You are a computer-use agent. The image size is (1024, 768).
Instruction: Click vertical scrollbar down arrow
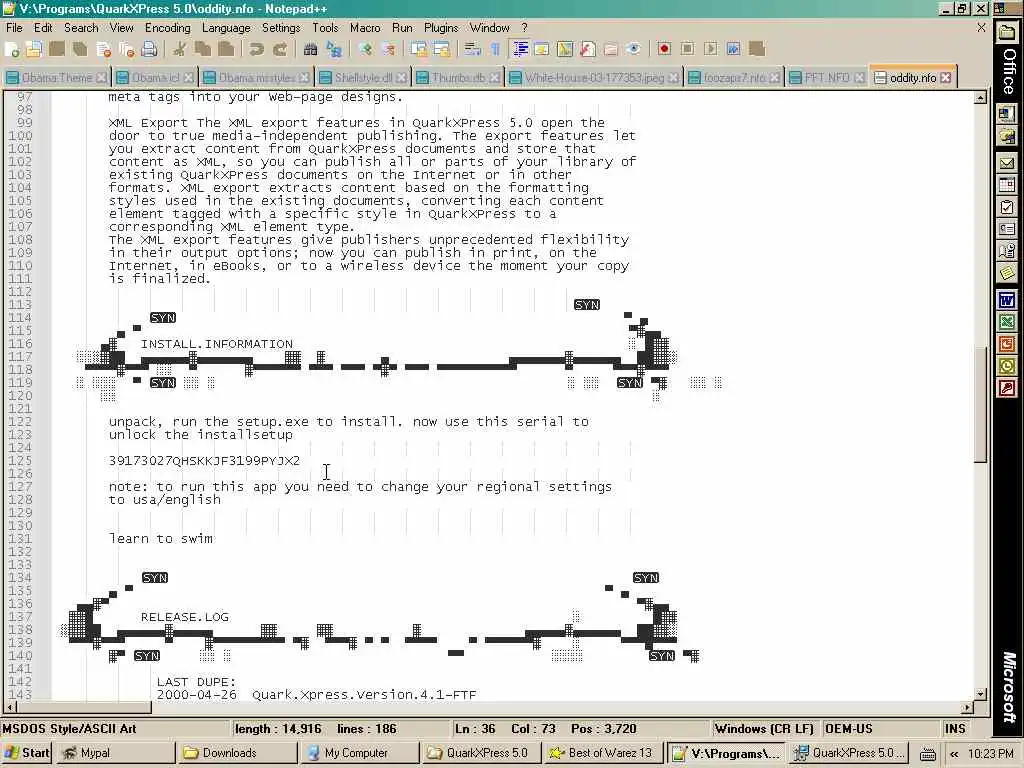[x=980, y=694]
